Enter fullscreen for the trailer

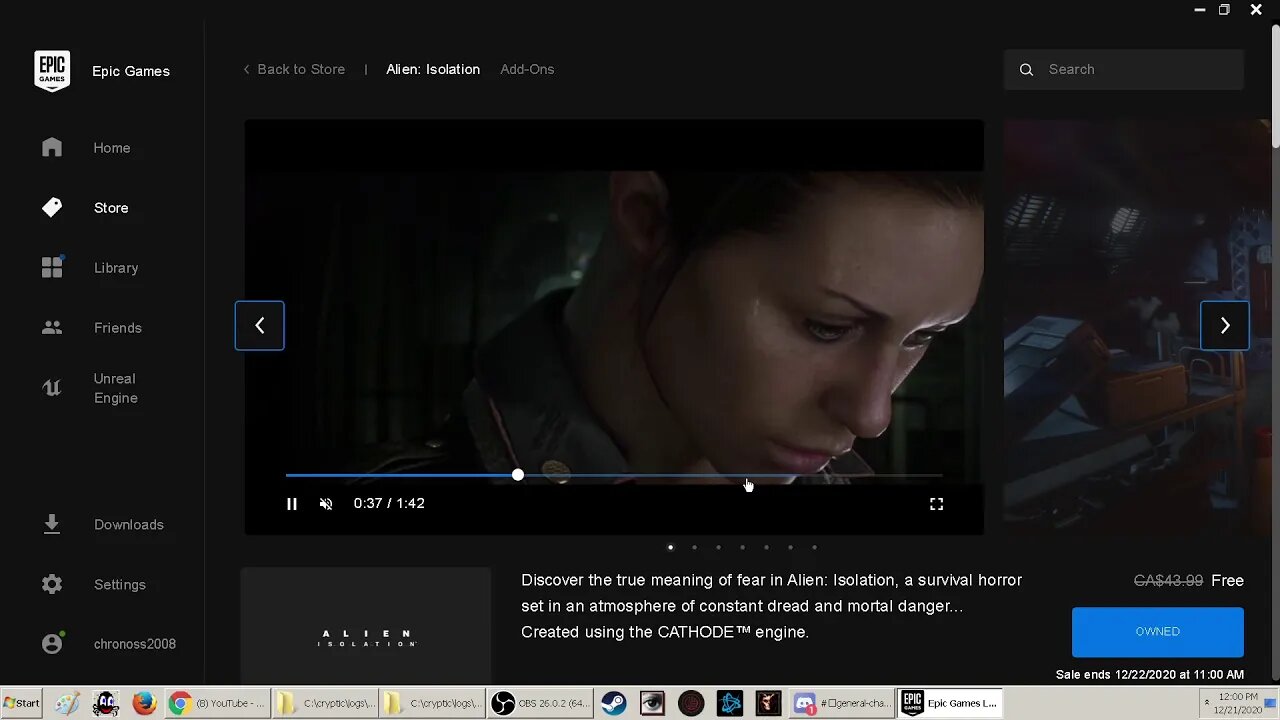tap(936, 504)
